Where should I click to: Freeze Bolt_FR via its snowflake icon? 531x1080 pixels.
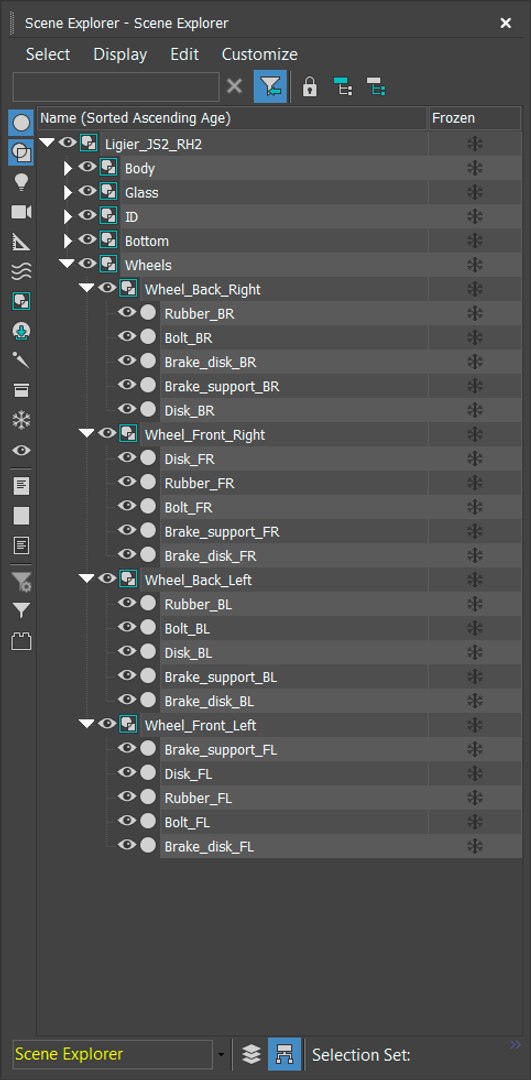pyautogui.click(x=475, y=508)
